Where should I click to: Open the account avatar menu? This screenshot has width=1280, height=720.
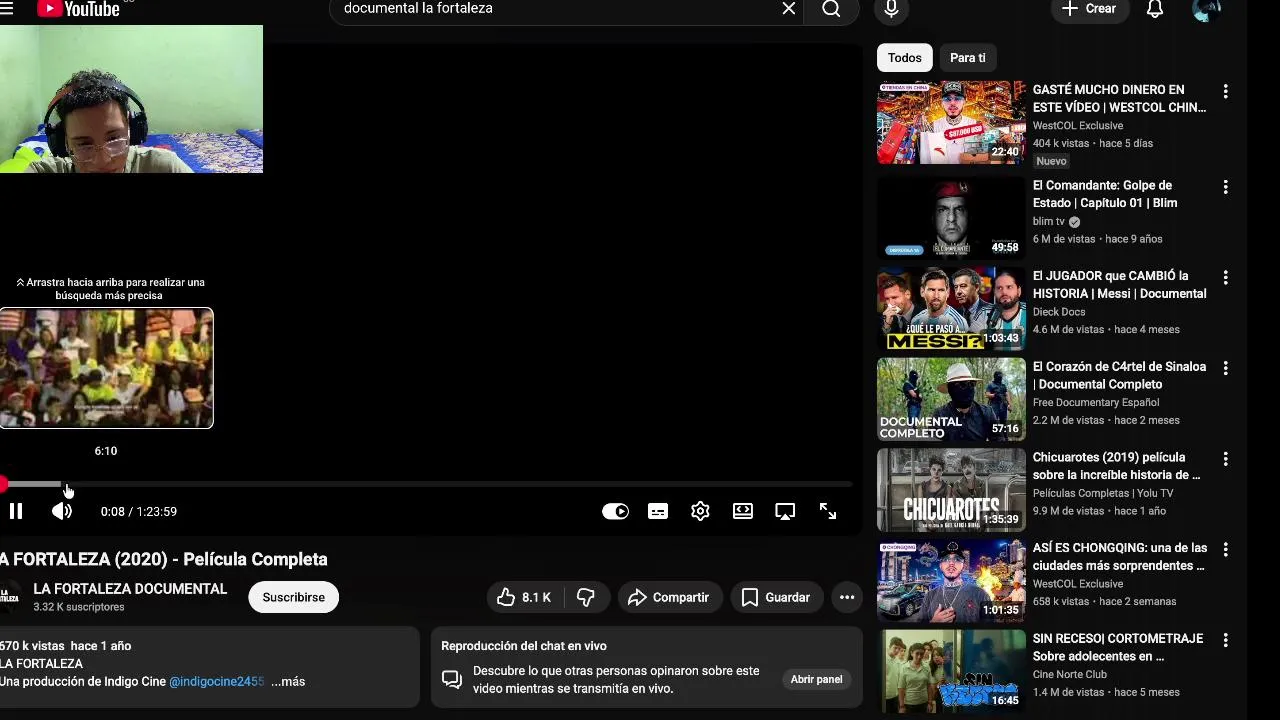click(x=1207, y=9)
